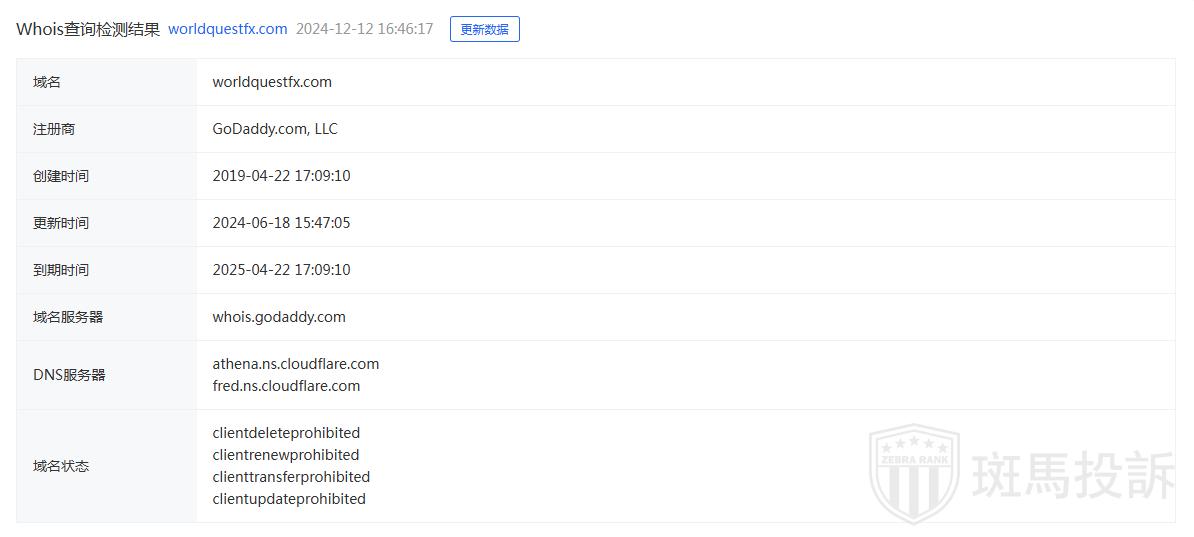The height and width of the screenshot is (537, 1194).
Task: Click the clientrenewprohibited status
Action: point(286,455)
